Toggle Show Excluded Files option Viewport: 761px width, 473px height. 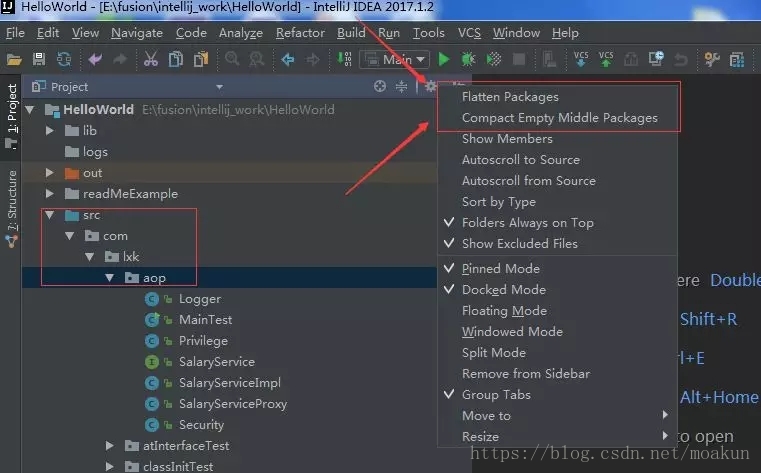coord(557,244)
